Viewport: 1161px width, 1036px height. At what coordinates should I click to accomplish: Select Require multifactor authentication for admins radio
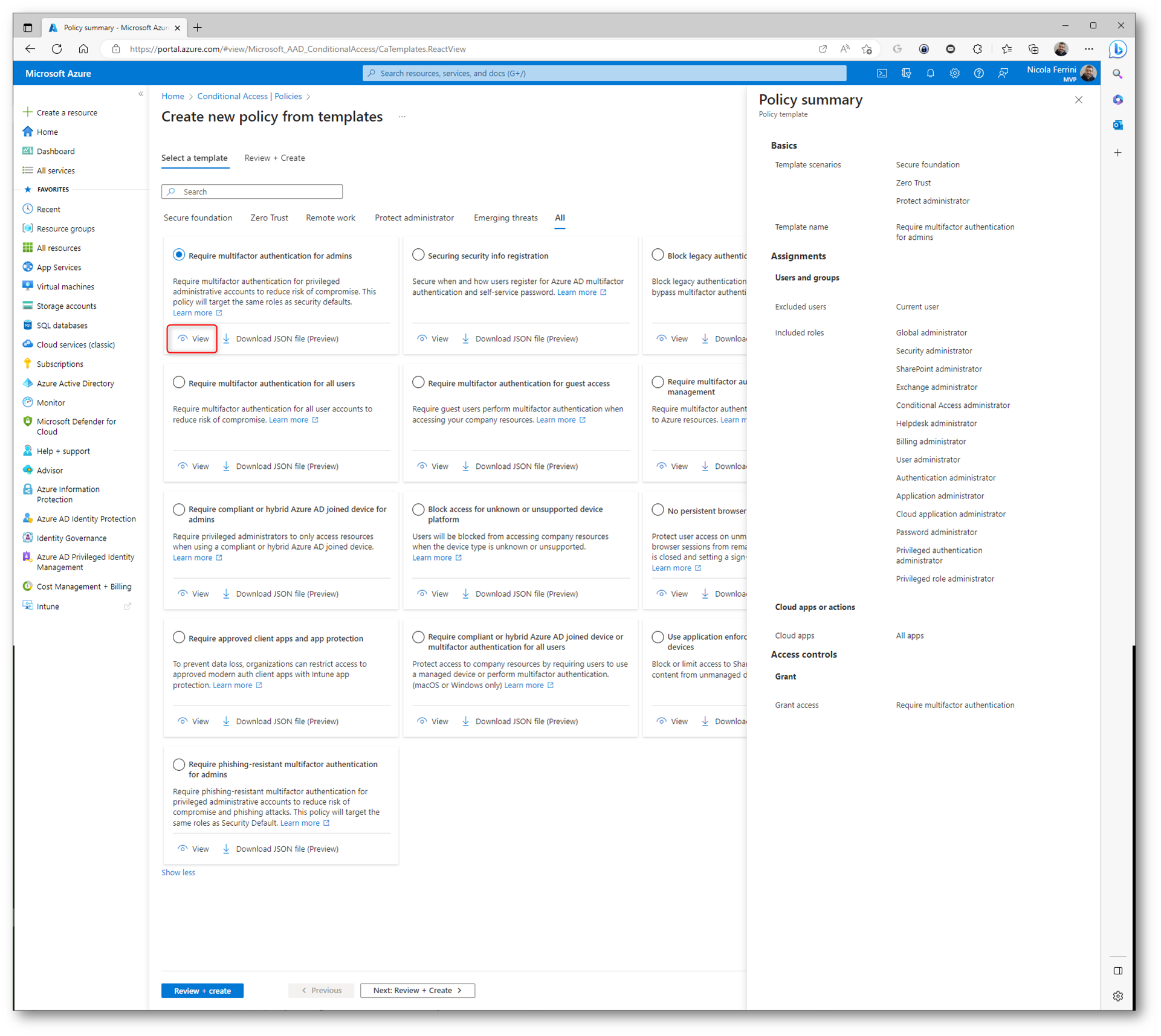(179, 255)
